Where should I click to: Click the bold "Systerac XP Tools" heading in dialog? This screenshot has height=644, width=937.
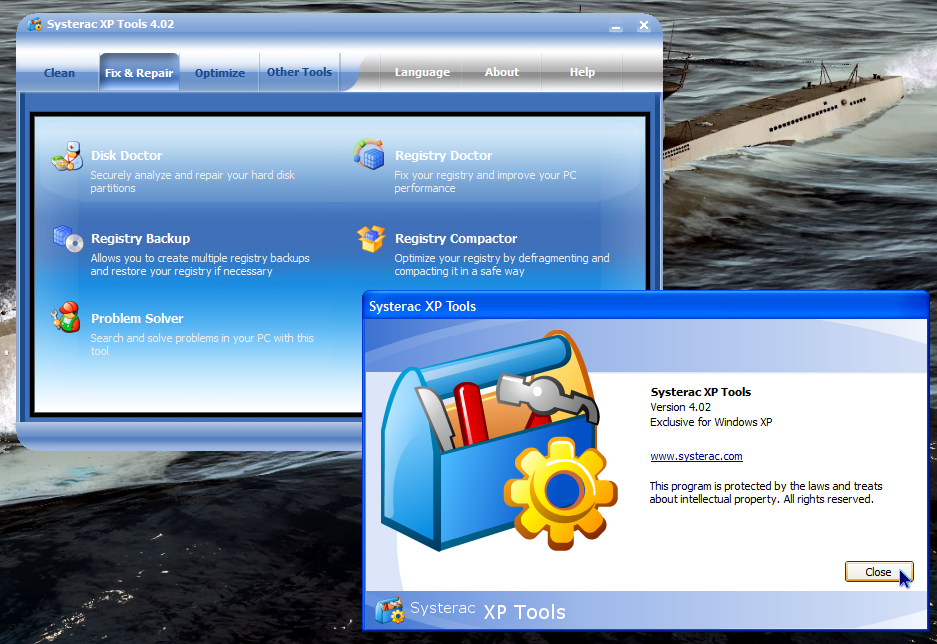pyautogui.click(x=700, y=392)
